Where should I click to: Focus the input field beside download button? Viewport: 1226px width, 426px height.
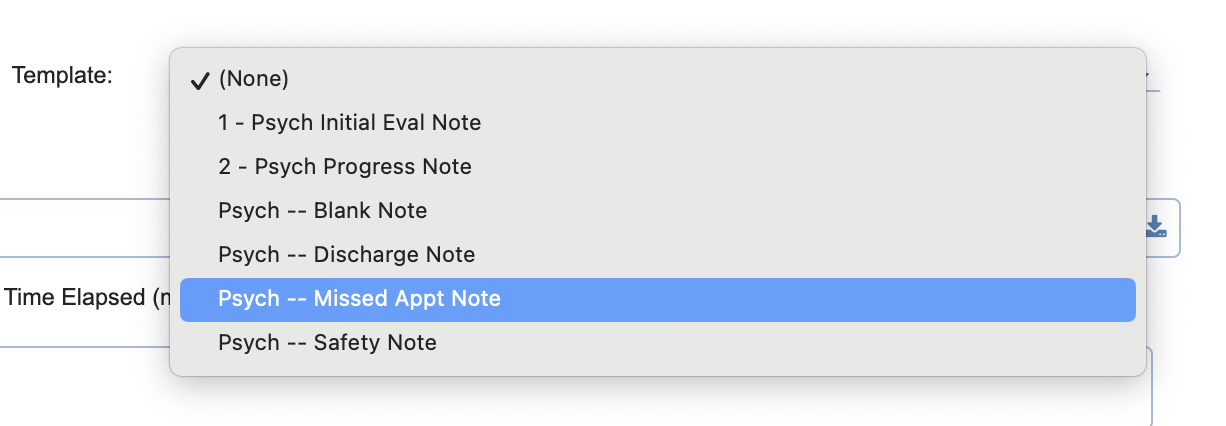pos(85,228)
